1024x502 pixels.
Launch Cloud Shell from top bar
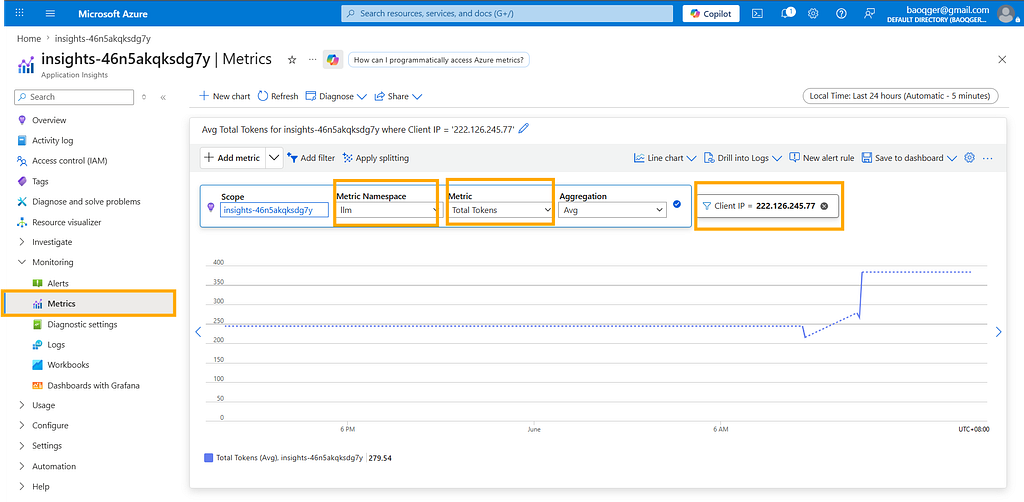click(x=758, y=13)
